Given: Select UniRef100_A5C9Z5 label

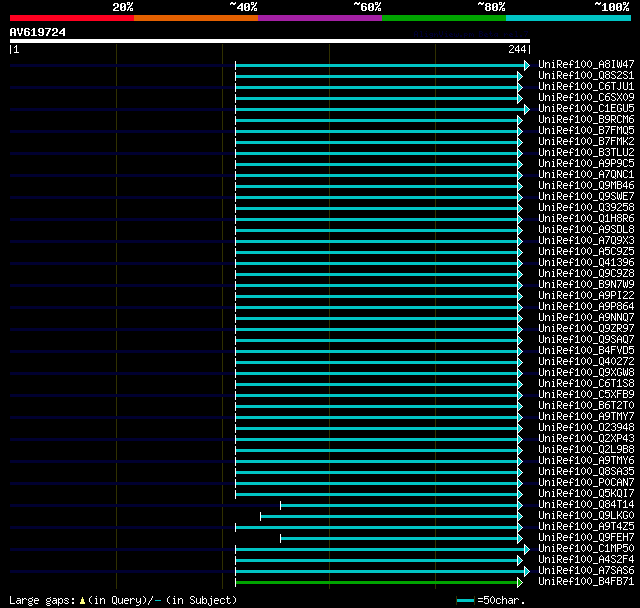Looking at the screenshot, I should coord(586,252).
